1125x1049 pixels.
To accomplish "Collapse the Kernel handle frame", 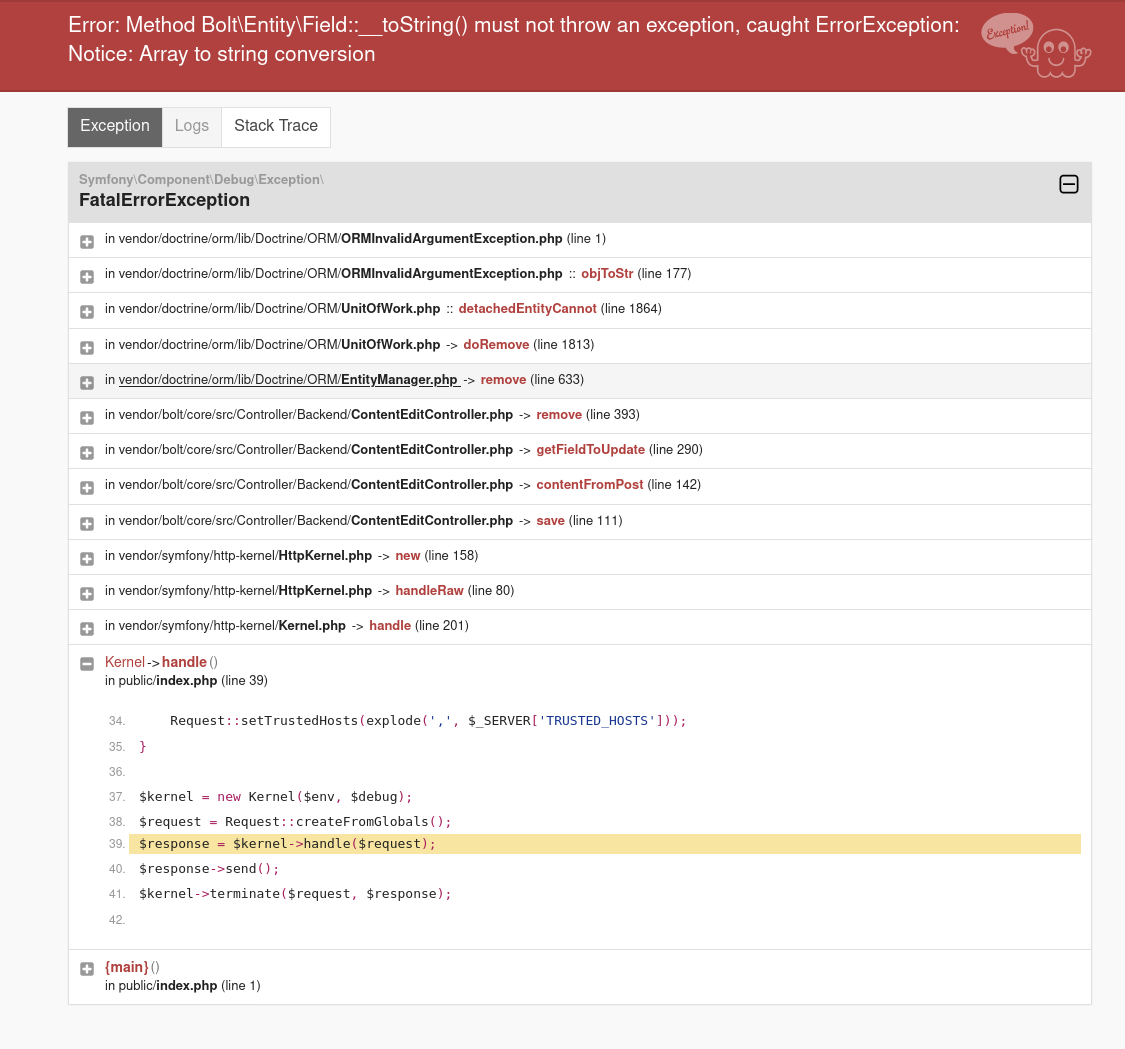I will click(x=86, y=663).
